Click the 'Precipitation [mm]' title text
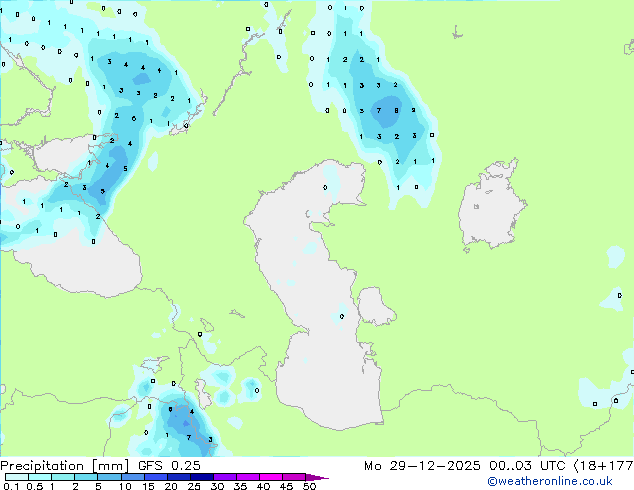 (x=65, y=466)
